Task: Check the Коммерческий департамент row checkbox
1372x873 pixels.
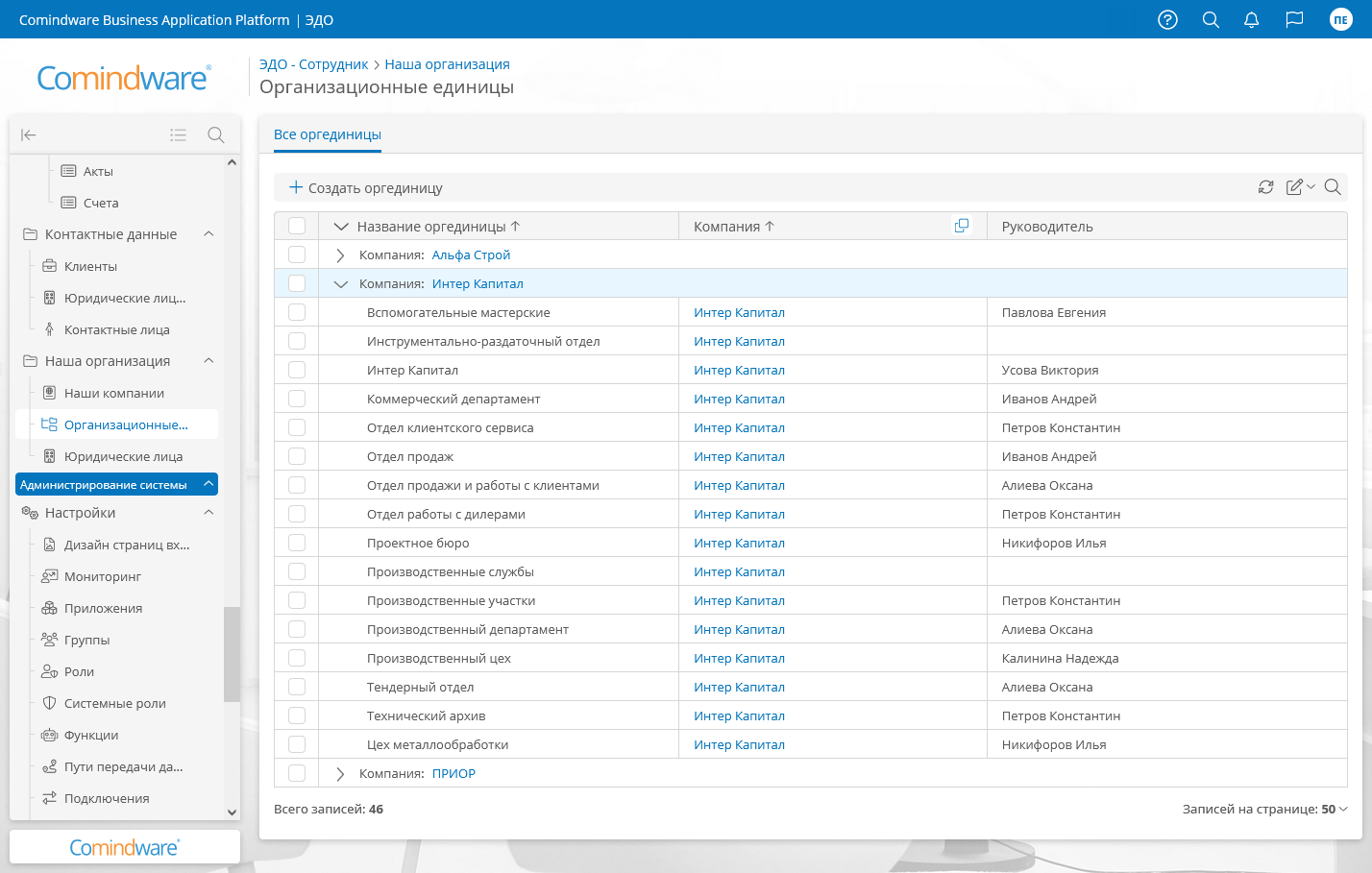Action: point(297,399)
